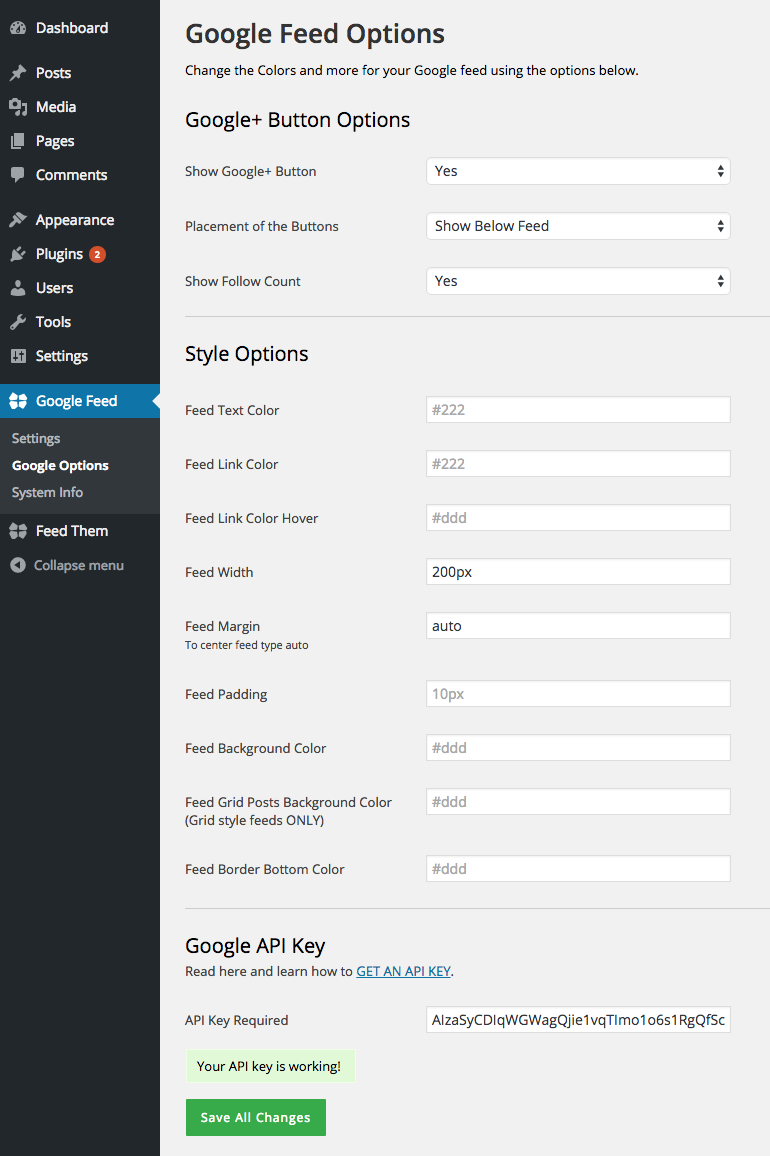Click the Comments speech bubble icon
This screenshot has height=1156, width=770.
coord(18,175)
